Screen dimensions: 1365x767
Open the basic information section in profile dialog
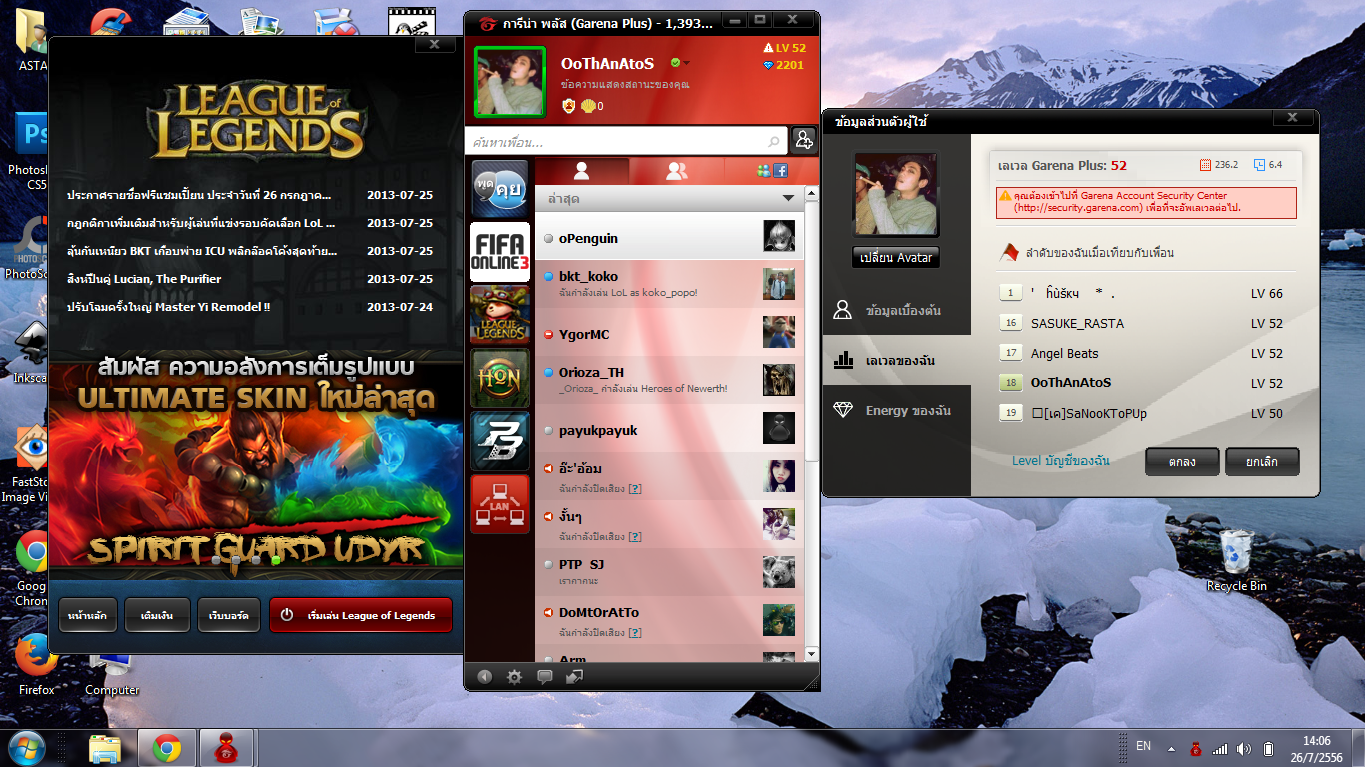[896, 310]
